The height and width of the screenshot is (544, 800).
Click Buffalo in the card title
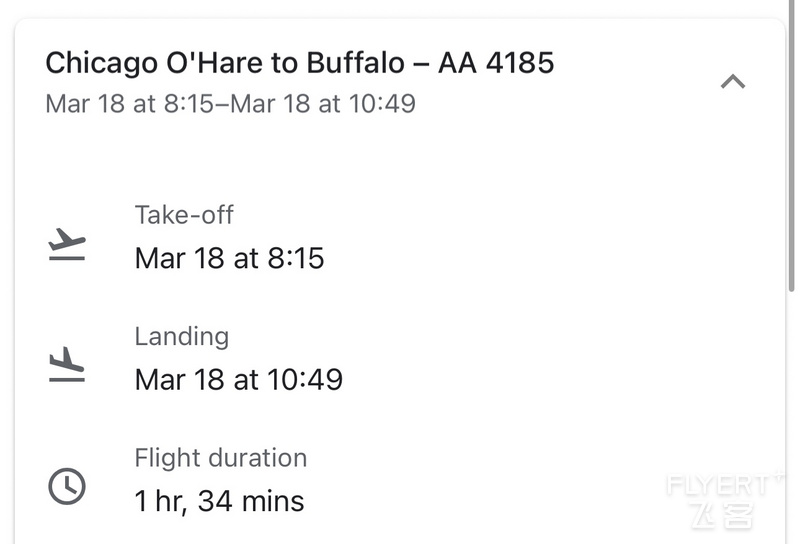pos(356,63)
